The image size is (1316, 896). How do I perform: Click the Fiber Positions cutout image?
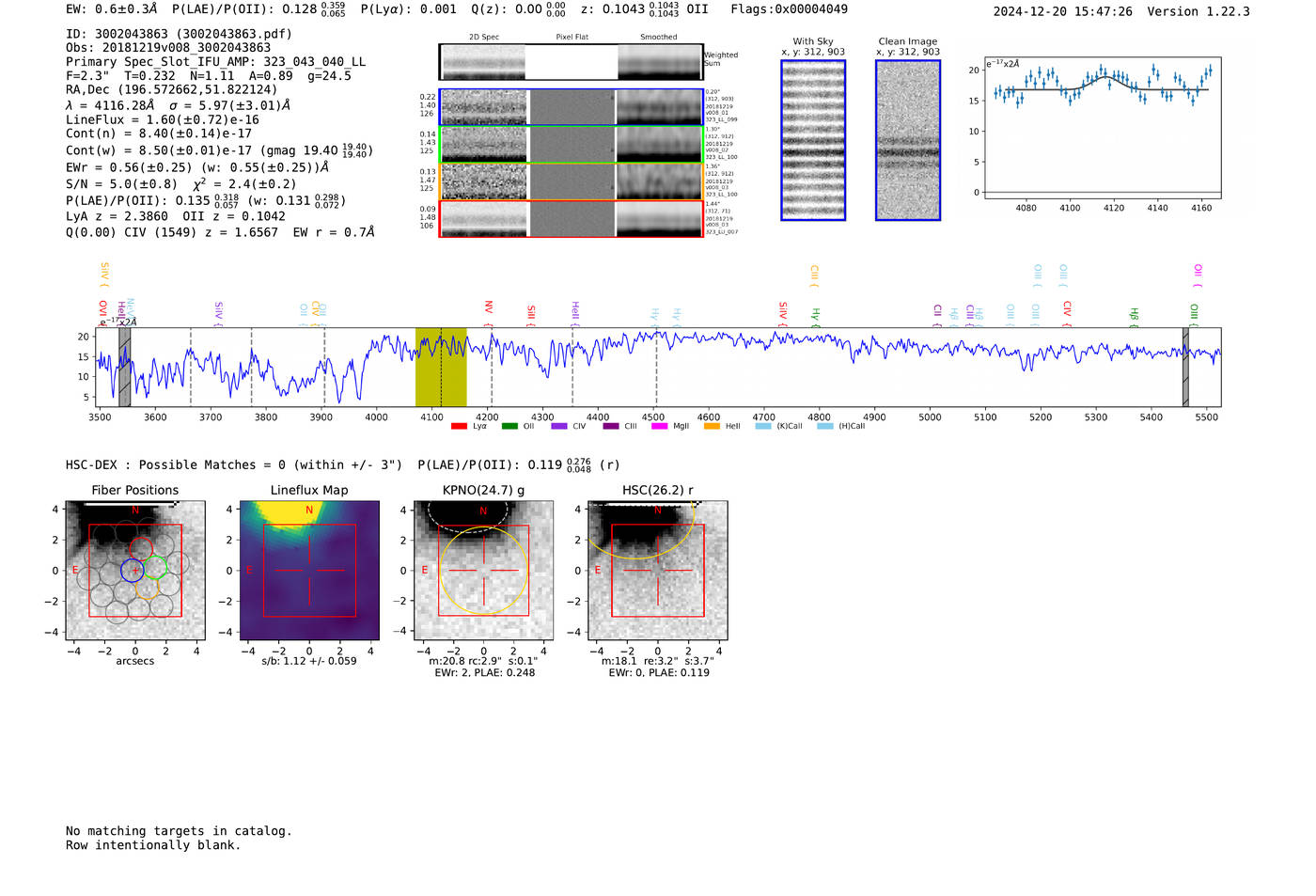[x=135, y=570]
